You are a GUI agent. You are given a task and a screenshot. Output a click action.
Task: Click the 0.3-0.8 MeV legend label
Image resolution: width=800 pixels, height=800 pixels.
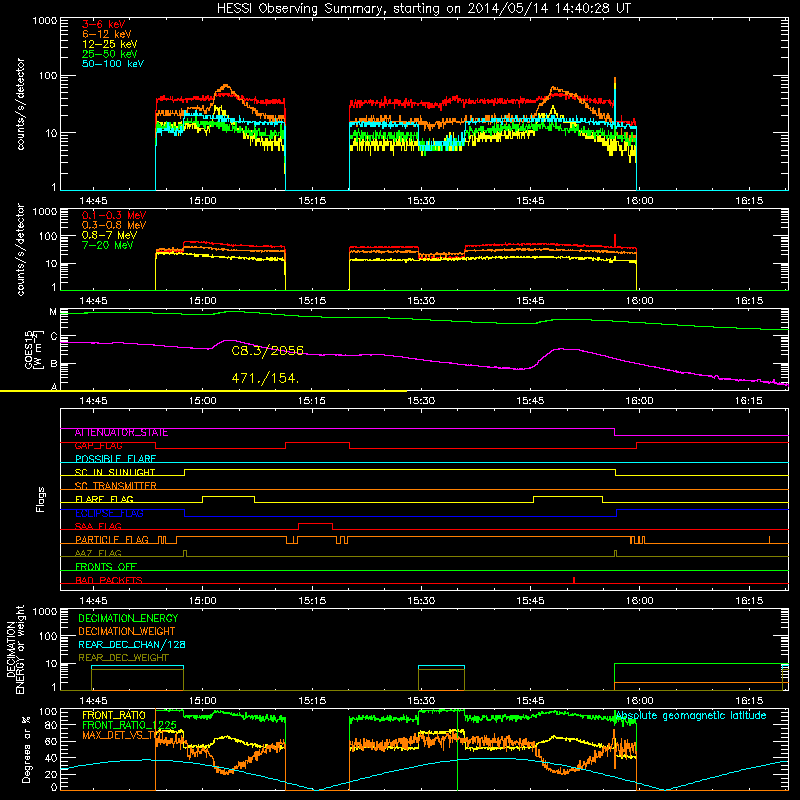point(114,225)
